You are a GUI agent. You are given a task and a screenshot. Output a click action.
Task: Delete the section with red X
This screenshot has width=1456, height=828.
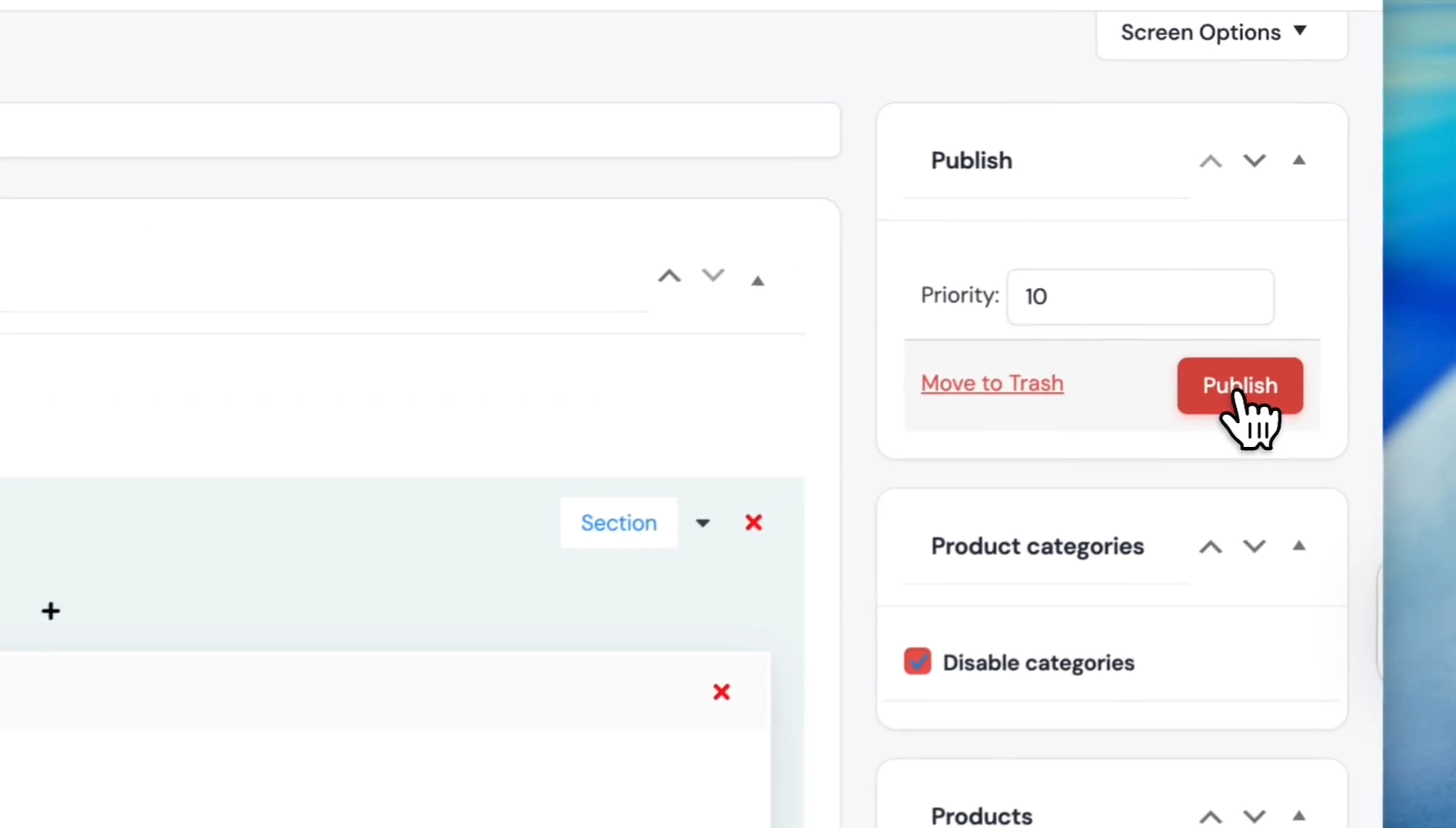coord(753,523)
